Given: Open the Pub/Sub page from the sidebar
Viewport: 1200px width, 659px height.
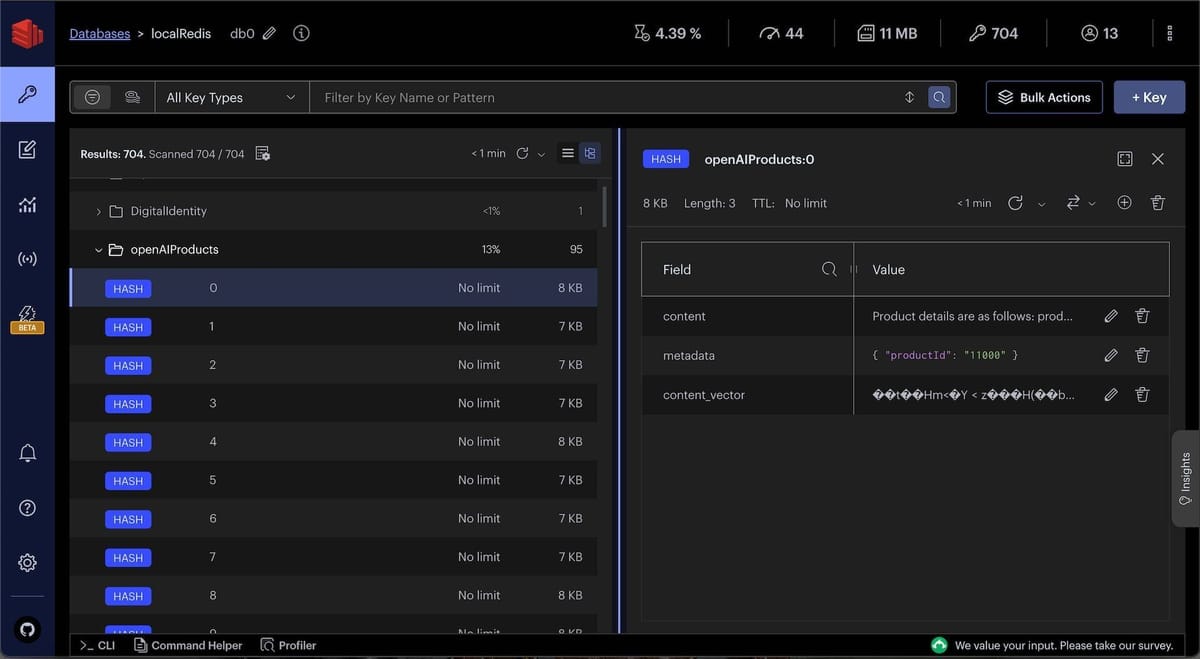Looking at the screenshot, I should (27, 258).
